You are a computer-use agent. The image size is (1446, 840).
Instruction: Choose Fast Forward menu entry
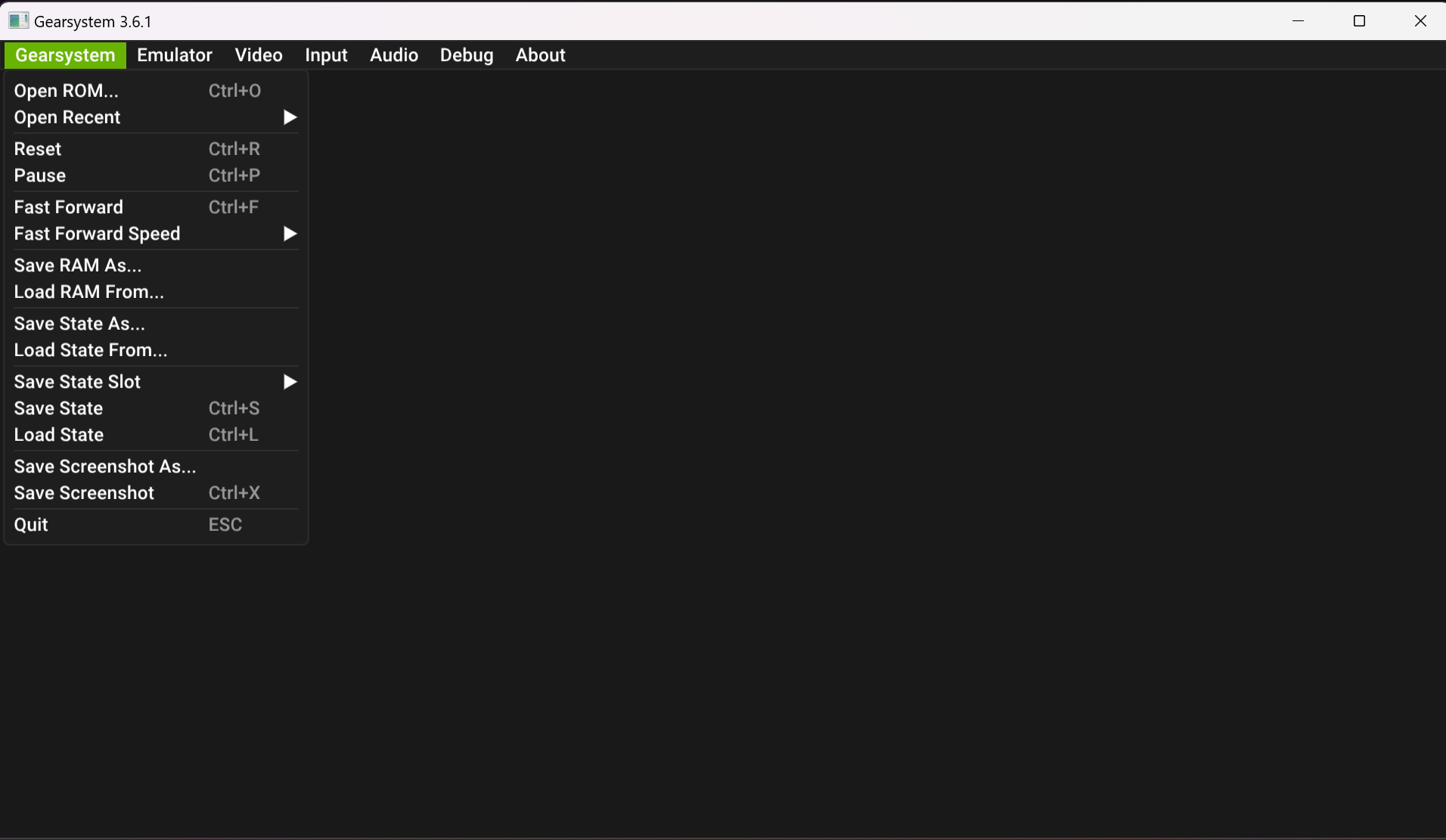[x=156, y=207]
